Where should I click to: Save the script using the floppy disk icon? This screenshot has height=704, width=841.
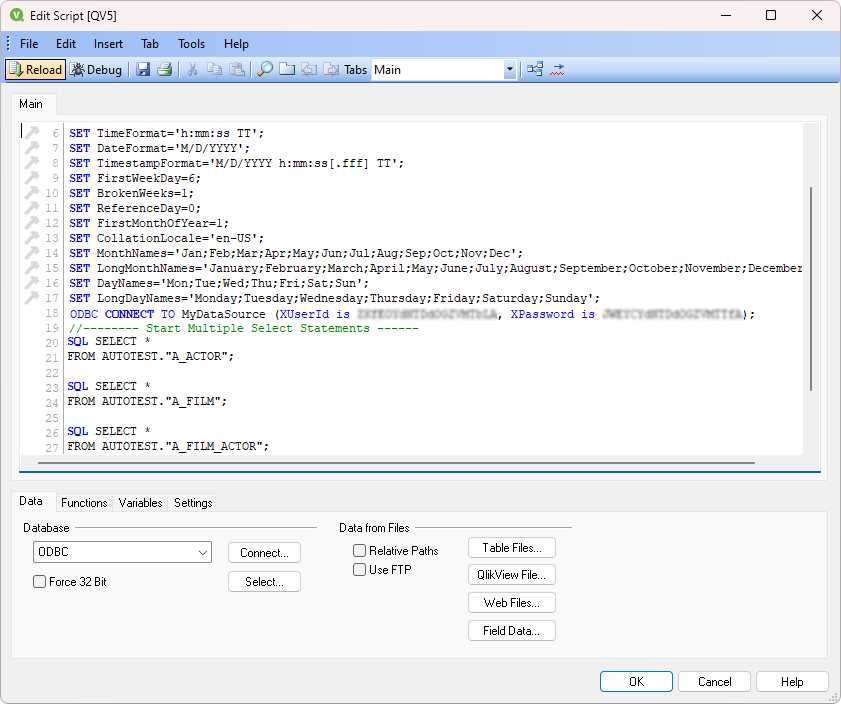[x=143, y=69]
